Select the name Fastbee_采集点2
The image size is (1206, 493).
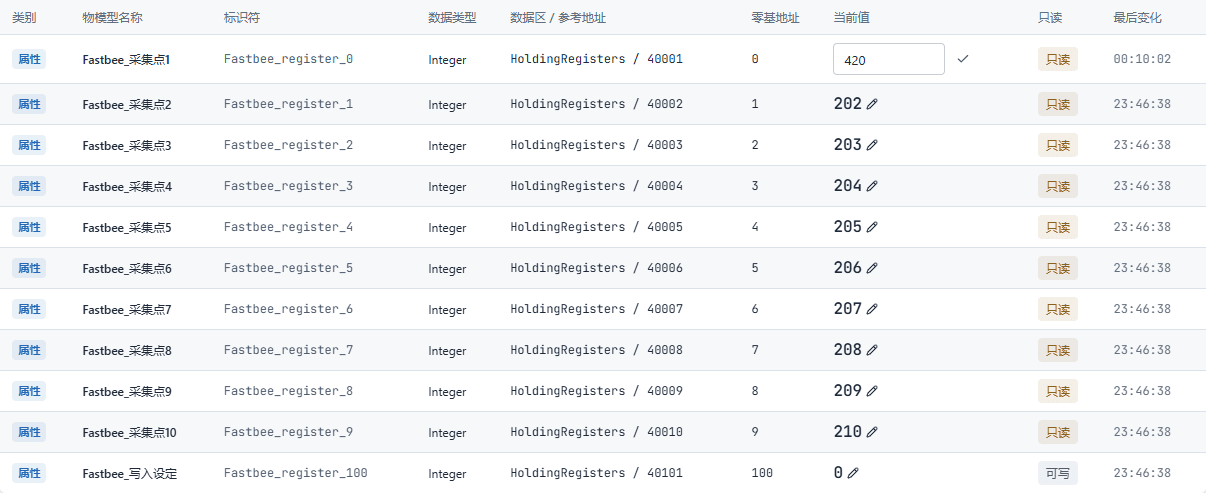pyautogui.click(x=127, y=105)
